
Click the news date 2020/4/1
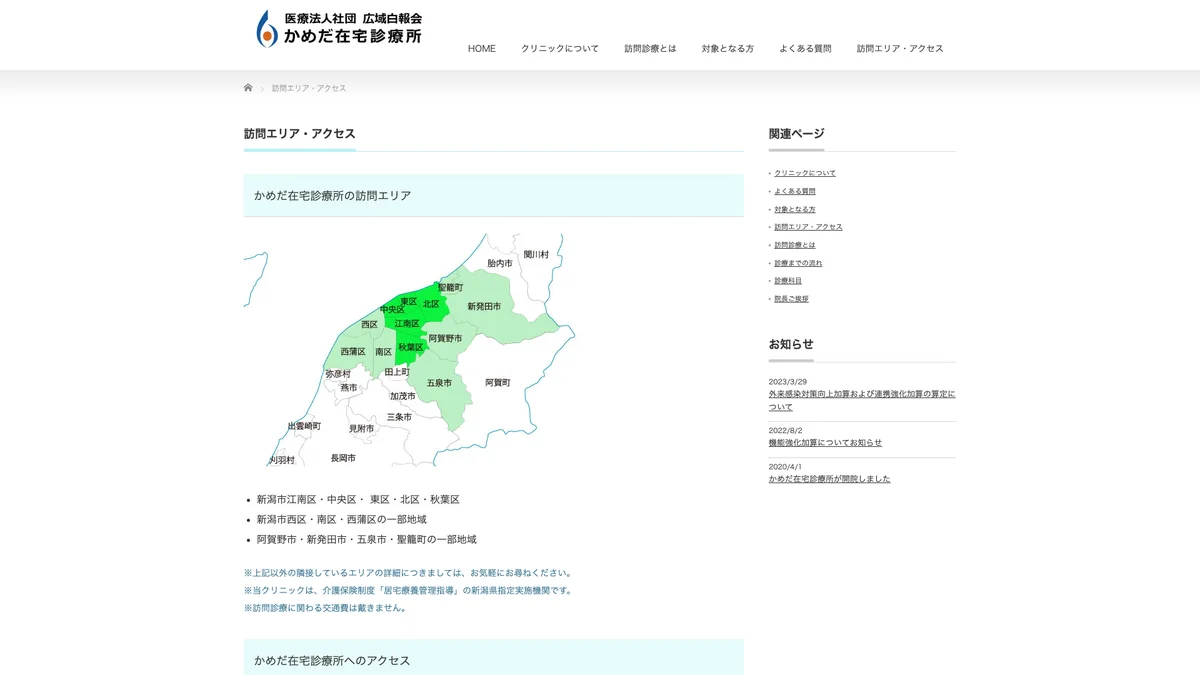pos(786,466)
